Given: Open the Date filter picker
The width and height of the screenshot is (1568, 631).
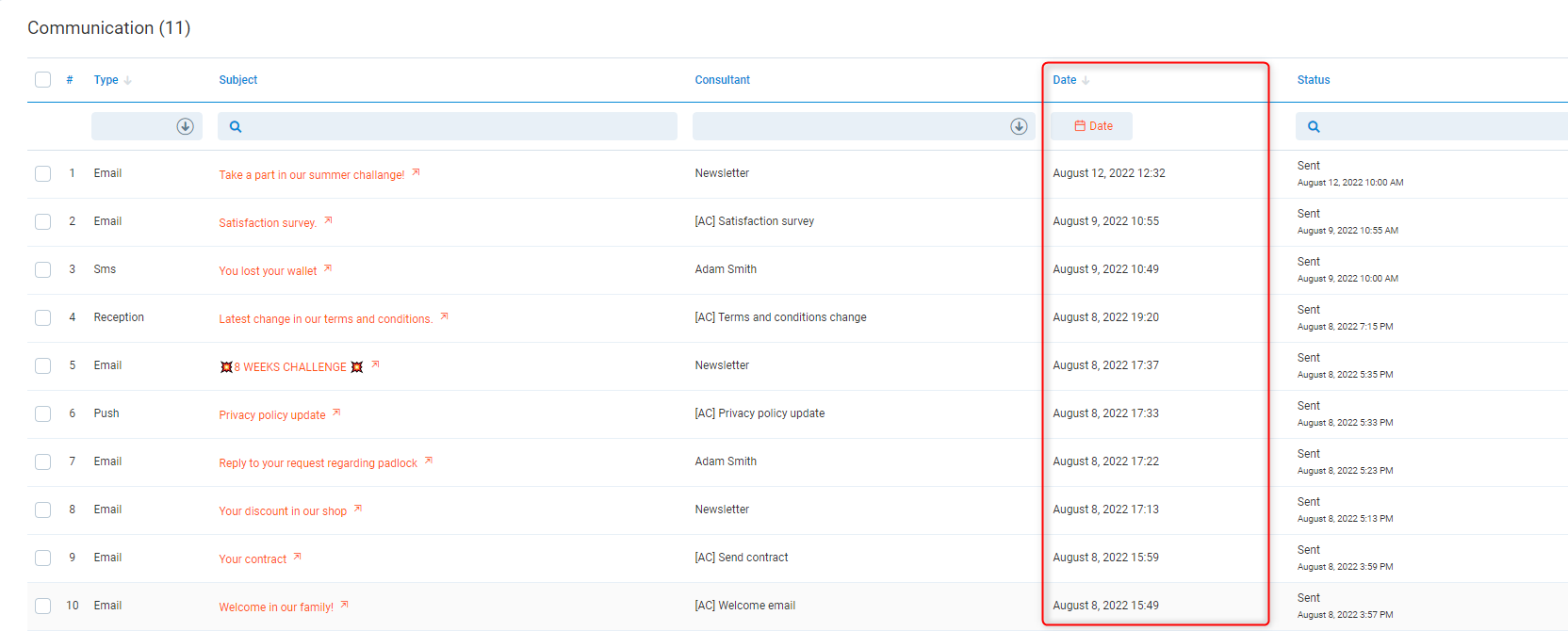Looking at the screenshot, I should [x=1092, y=126].
